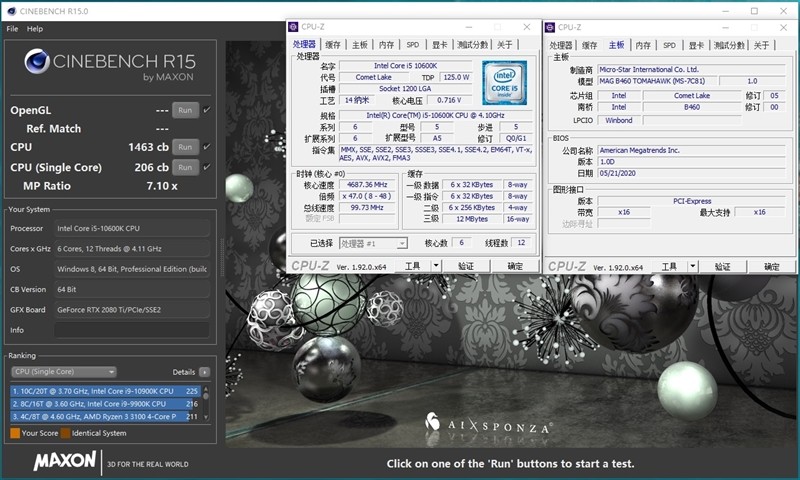The height and width of the screenshot is (480, 800).
Task: Click the Identical System color swatch
Action: pyautogui.click(x=65, y=433)
